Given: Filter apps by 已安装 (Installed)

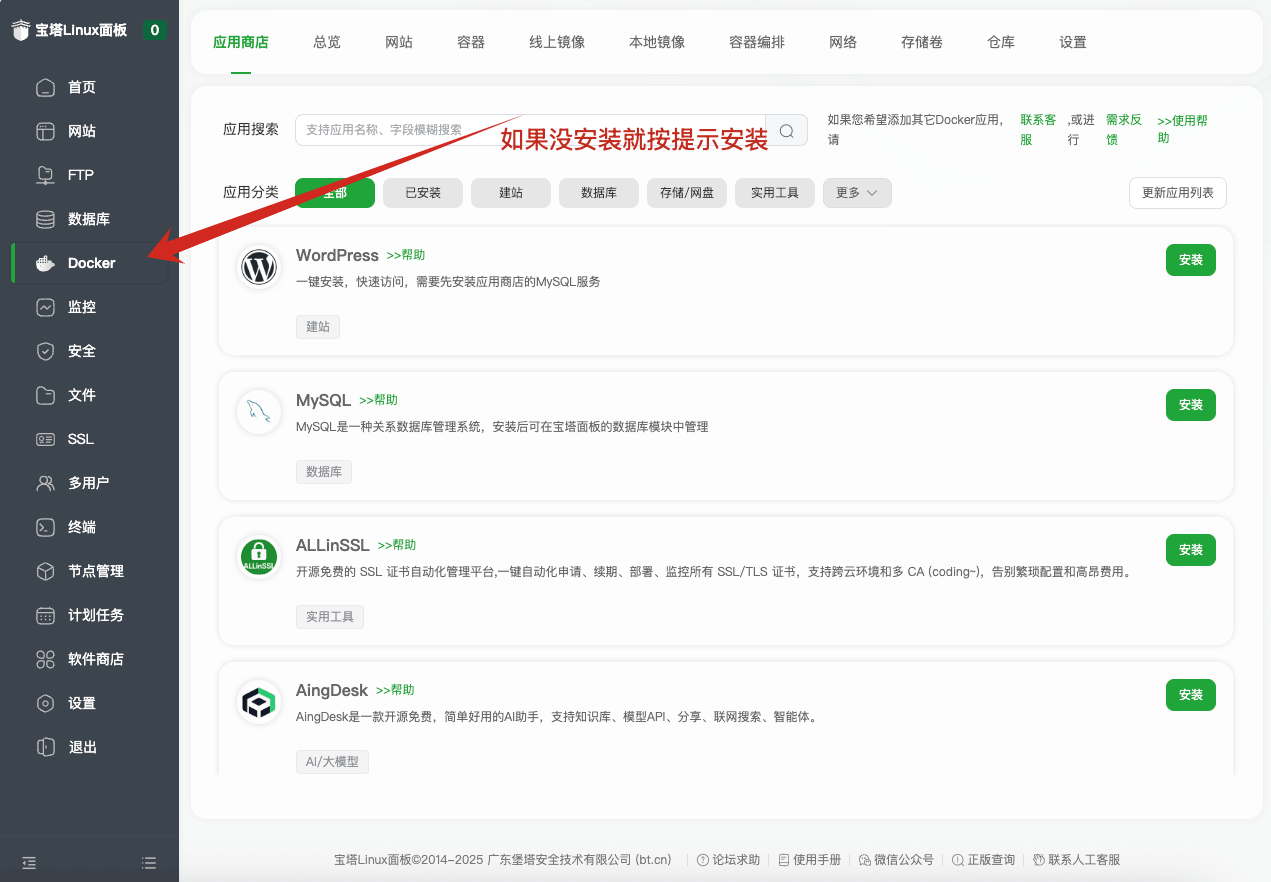Looking at the screenshot, I should click(422, 192).
